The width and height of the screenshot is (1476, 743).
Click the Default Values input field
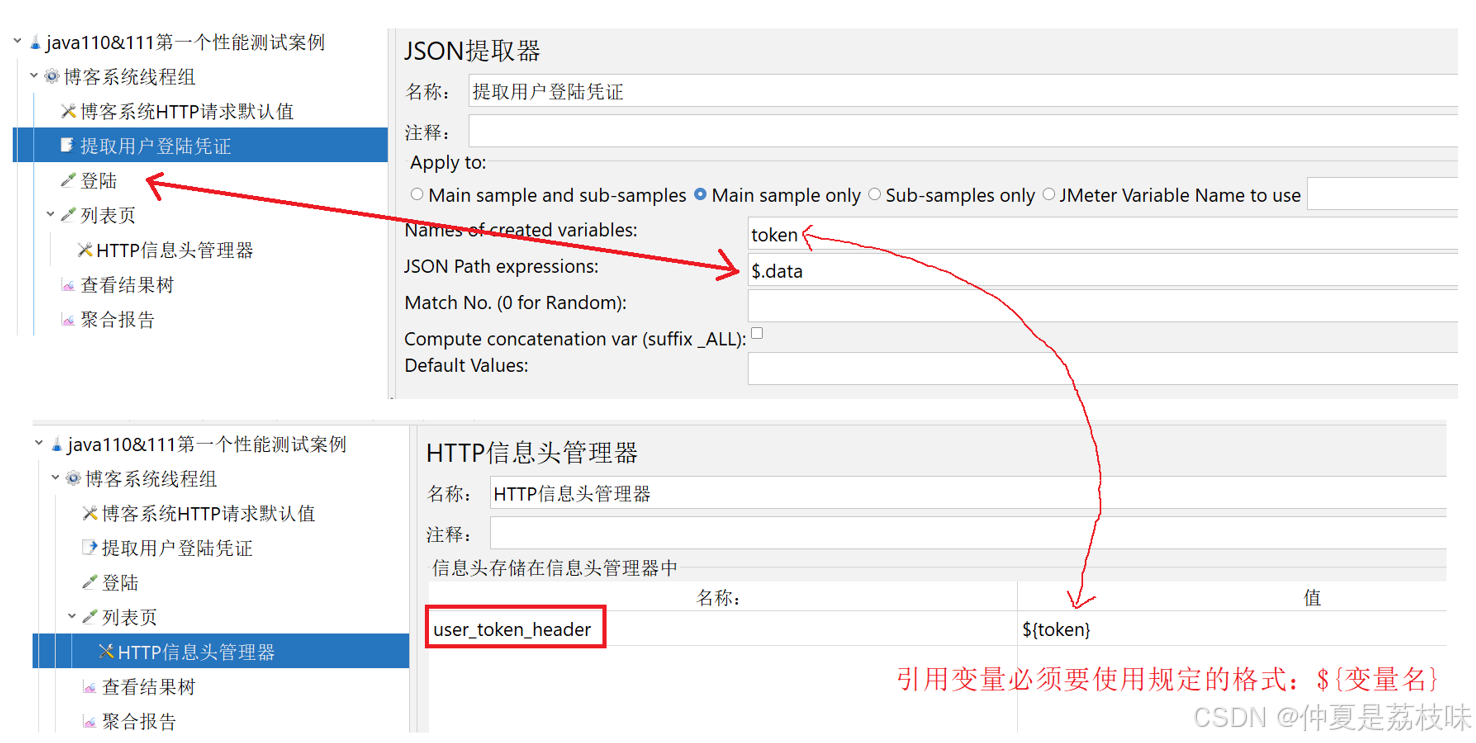click(x=1103, y=367)
